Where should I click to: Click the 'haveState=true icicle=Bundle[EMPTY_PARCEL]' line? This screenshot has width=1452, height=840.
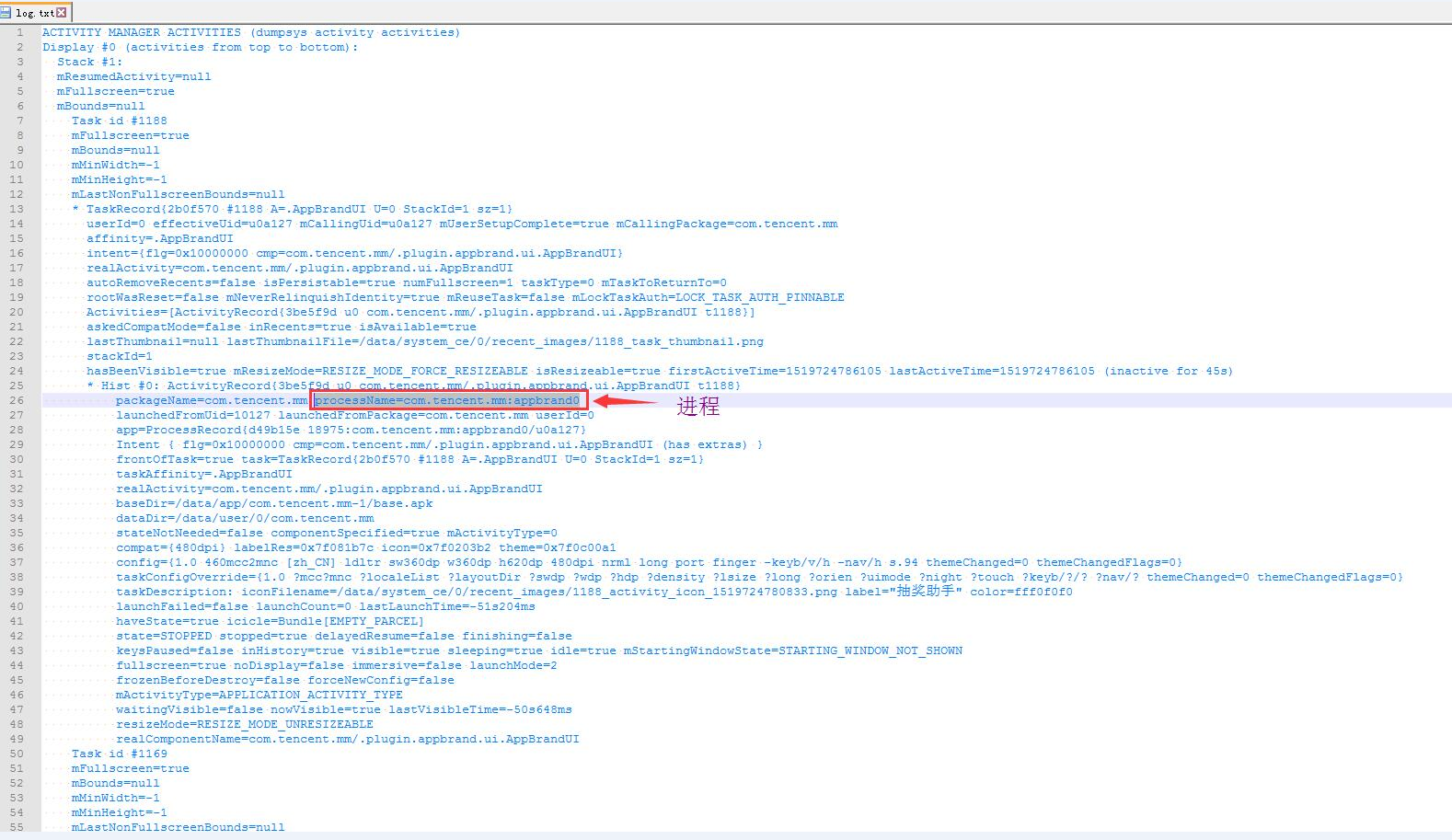point(270,621)
